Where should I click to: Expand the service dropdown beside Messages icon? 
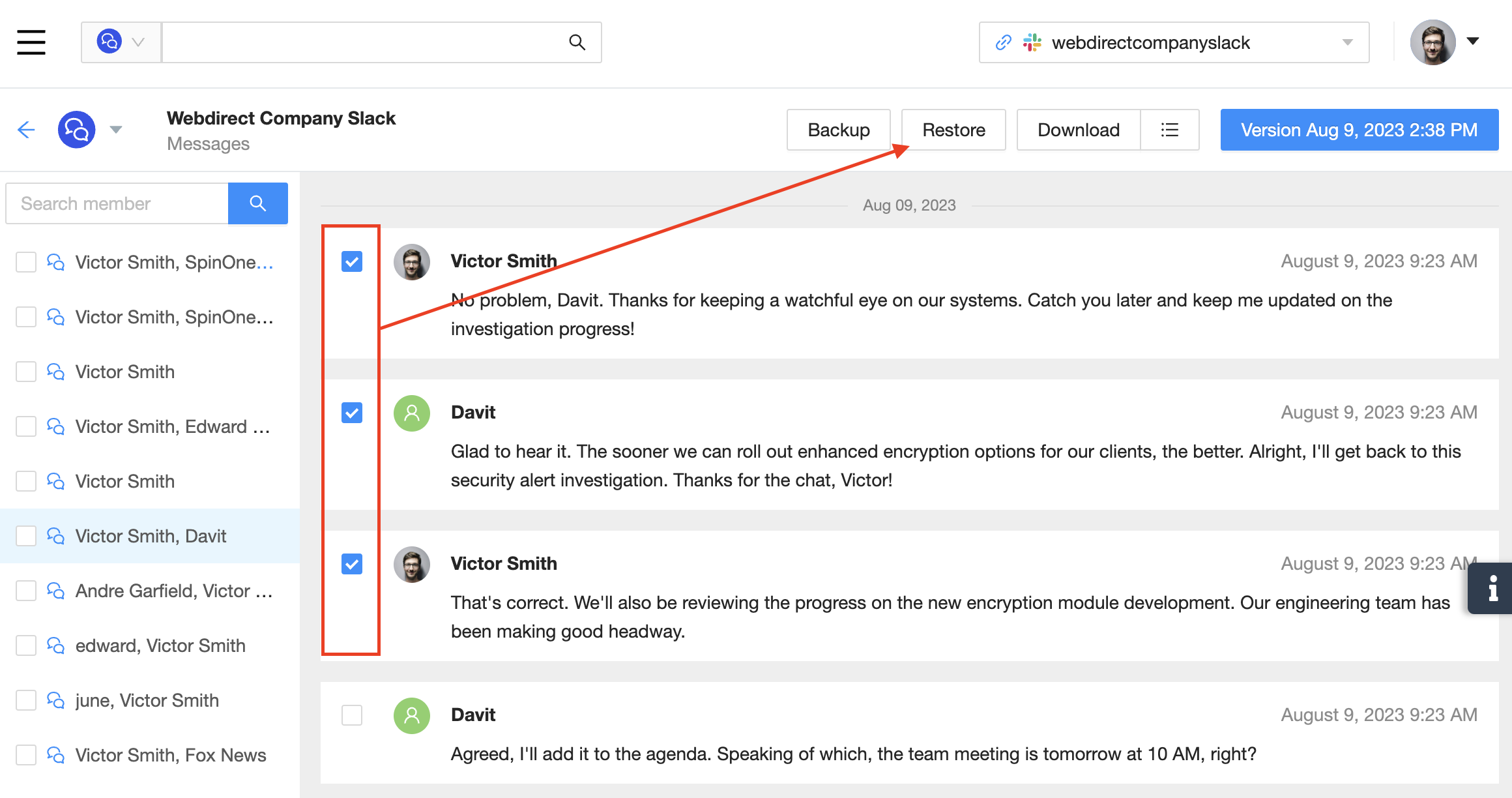pyautogui.click(x=116, y=130)
